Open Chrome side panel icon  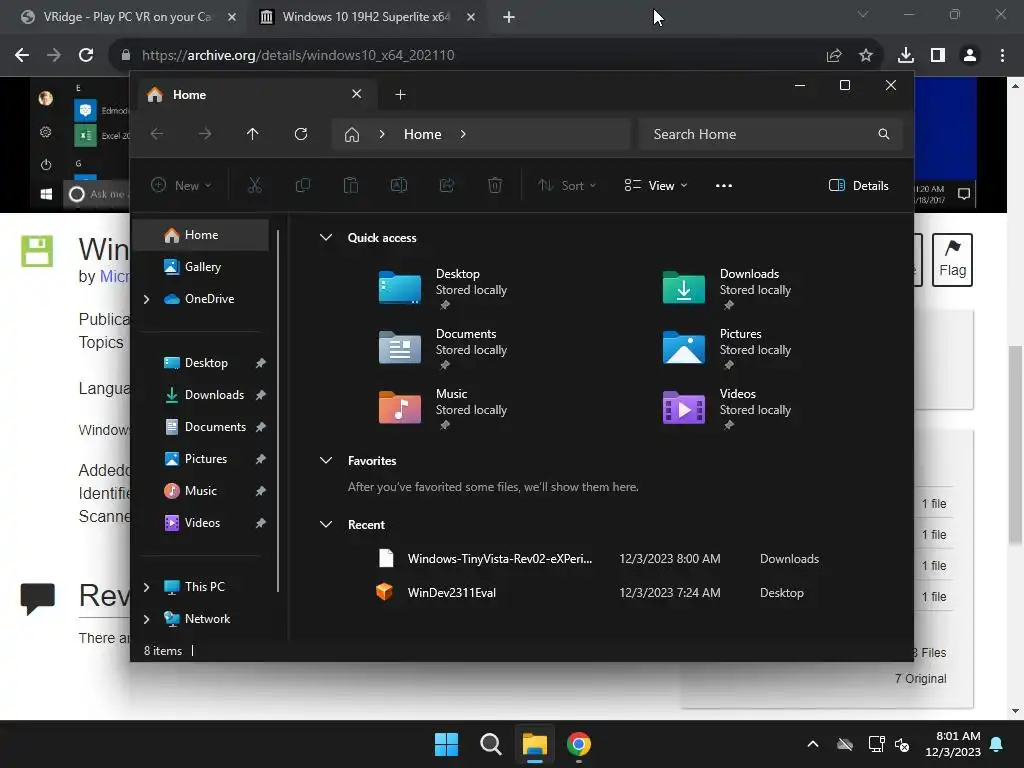938,56
